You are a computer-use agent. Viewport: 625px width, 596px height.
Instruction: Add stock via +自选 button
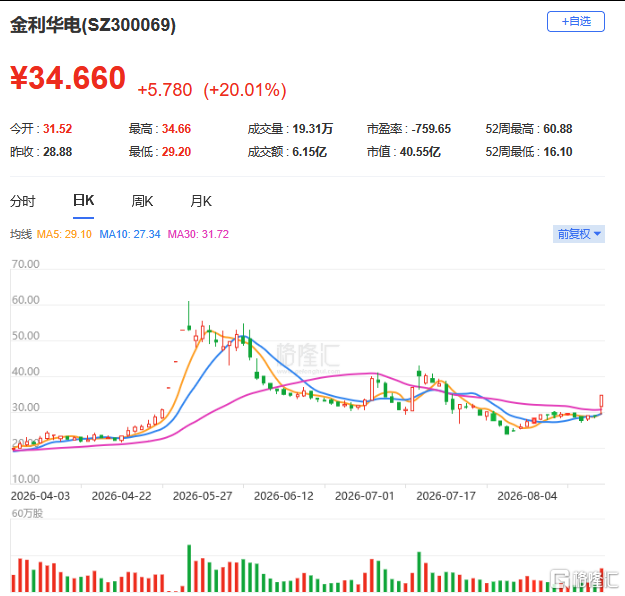point(576,22)
